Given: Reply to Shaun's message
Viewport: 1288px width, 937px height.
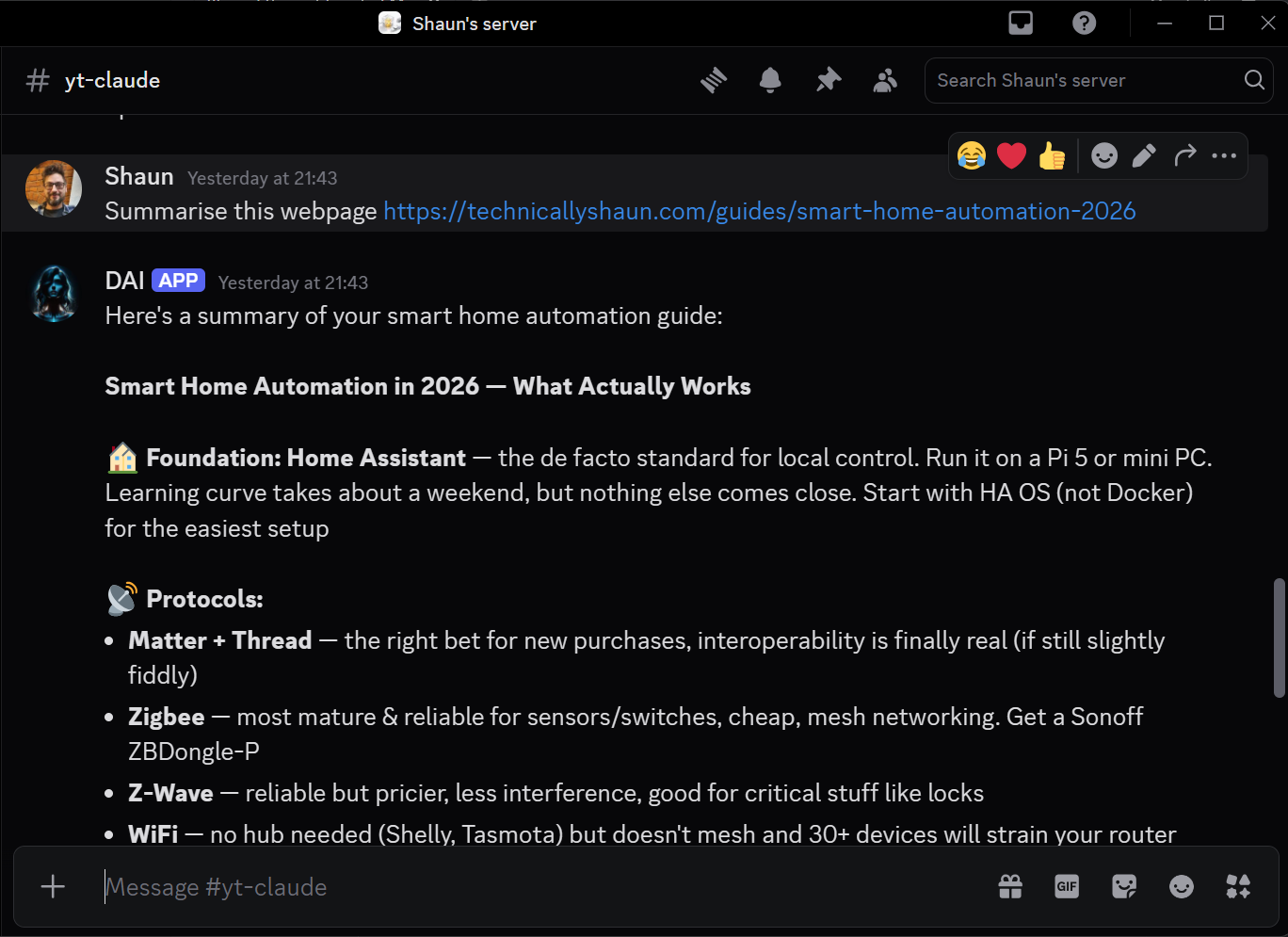Looking at the screenshot, I should click(x=1185, y=155).
